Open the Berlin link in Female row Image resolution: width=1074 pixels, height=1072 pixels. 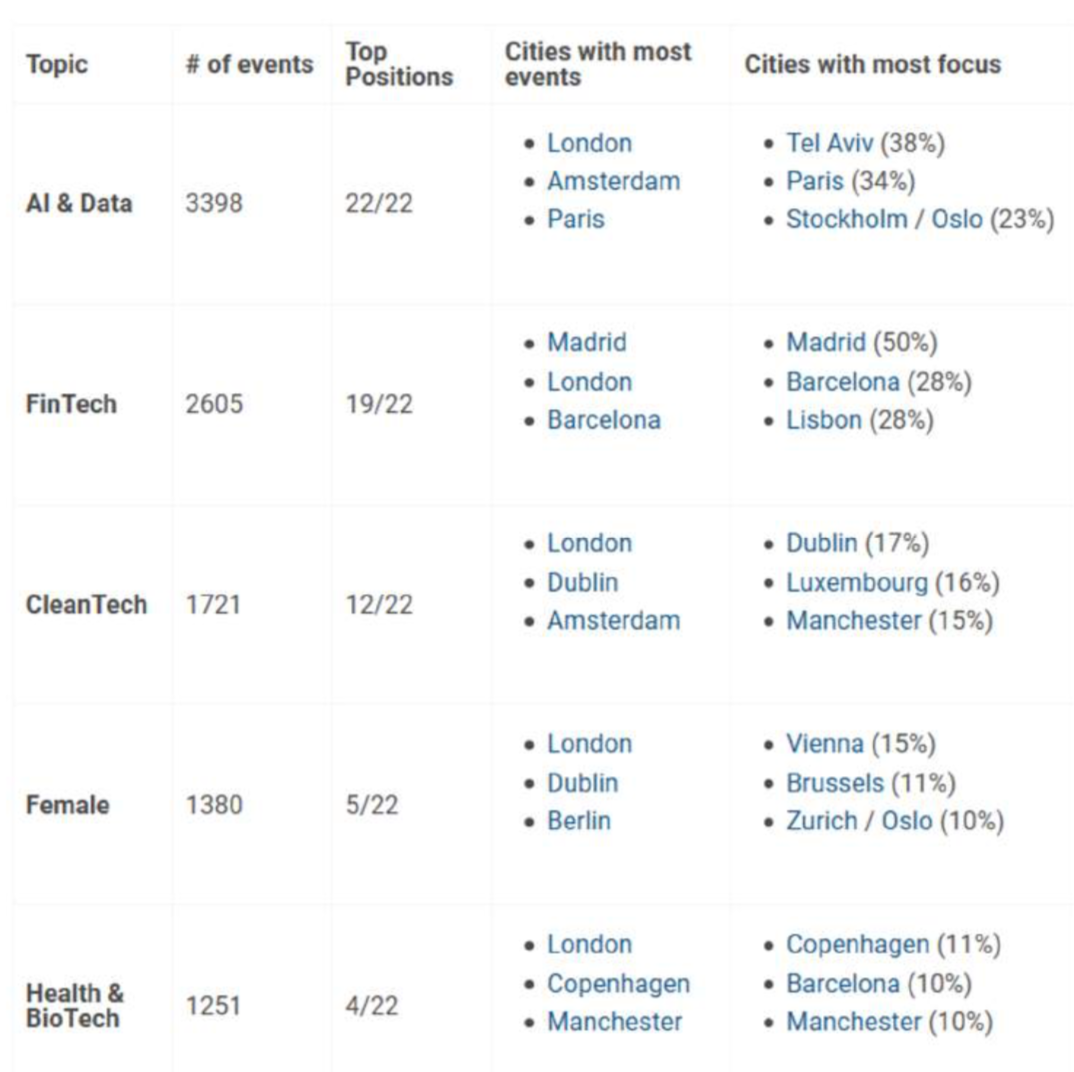[578, 821]
